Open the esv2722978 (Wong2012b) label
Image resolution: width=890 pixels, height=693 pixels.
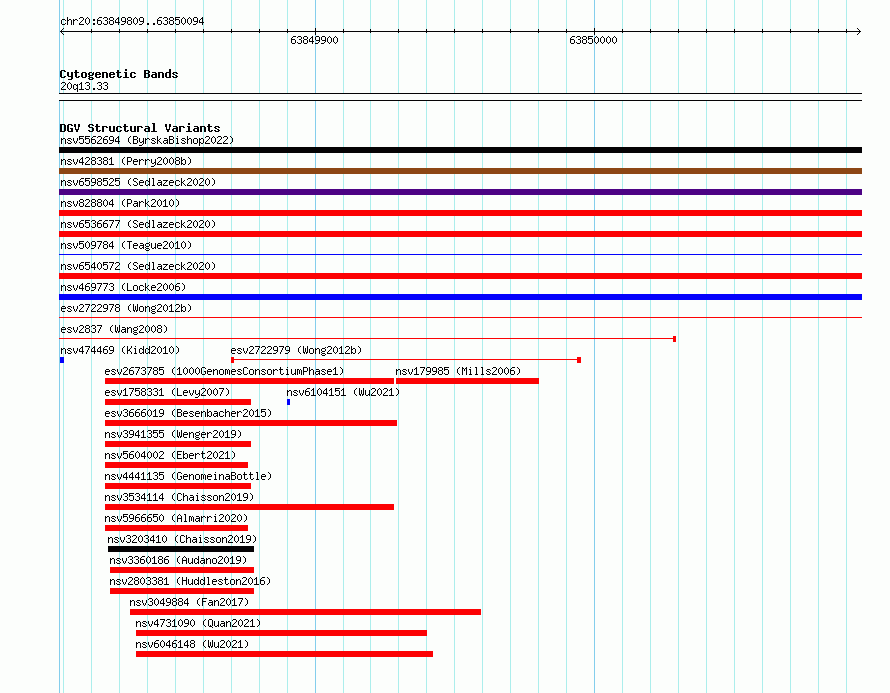pyautogui.click(x=126, y=308)
